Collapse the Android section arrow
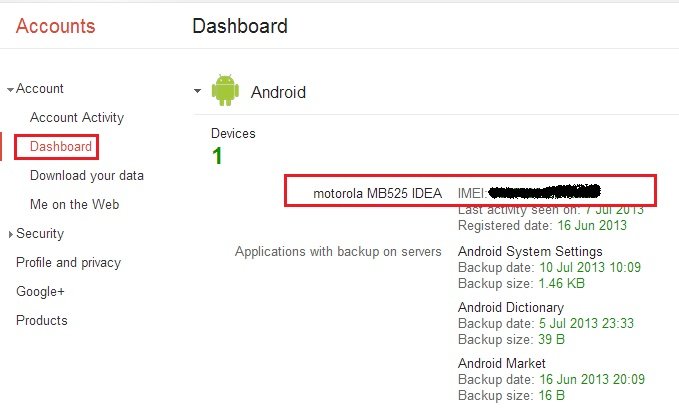Screen dimensions: 679x419 [197, 91]
